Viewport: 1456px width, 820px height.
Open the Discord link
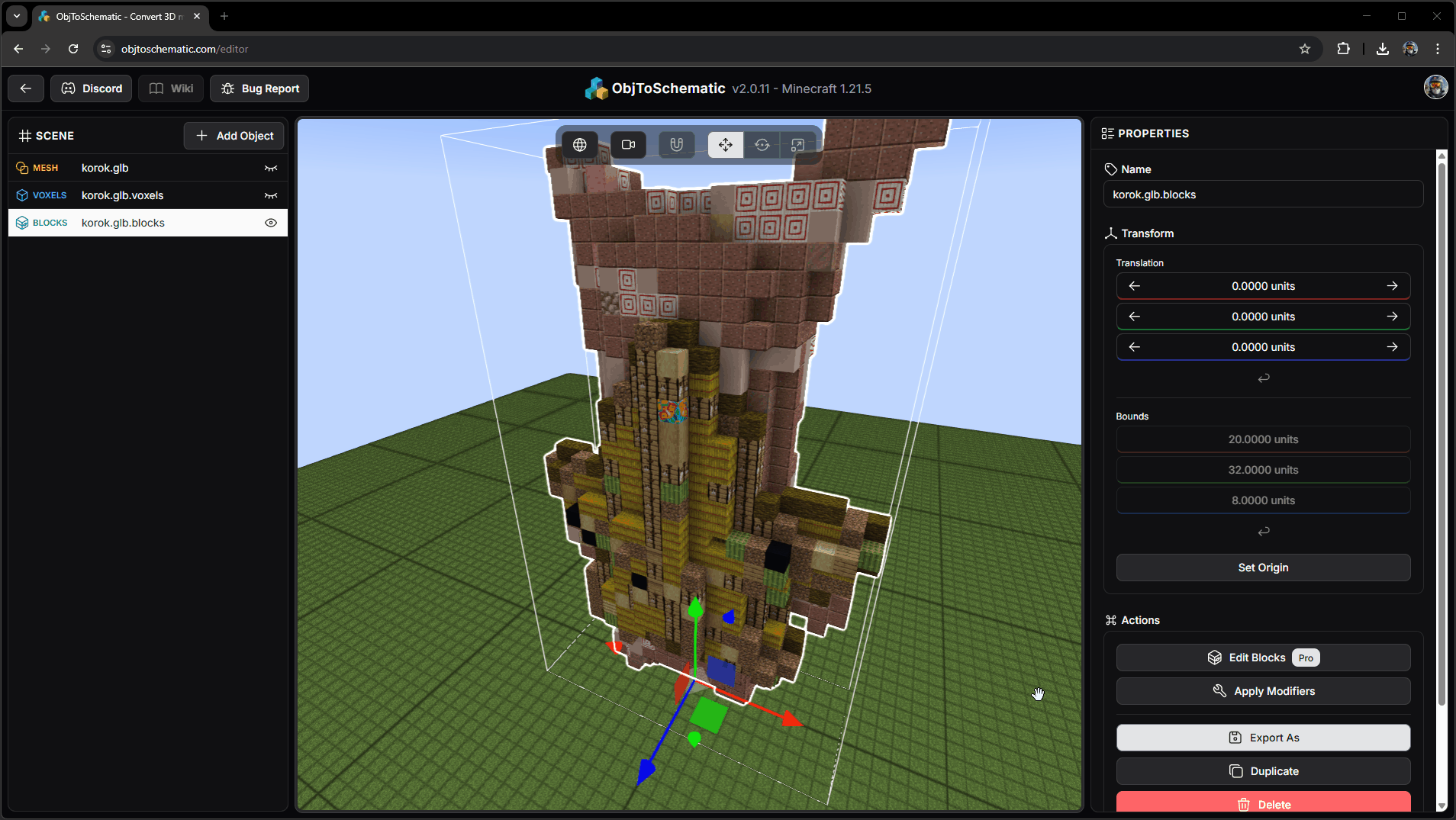click(92, 88)
